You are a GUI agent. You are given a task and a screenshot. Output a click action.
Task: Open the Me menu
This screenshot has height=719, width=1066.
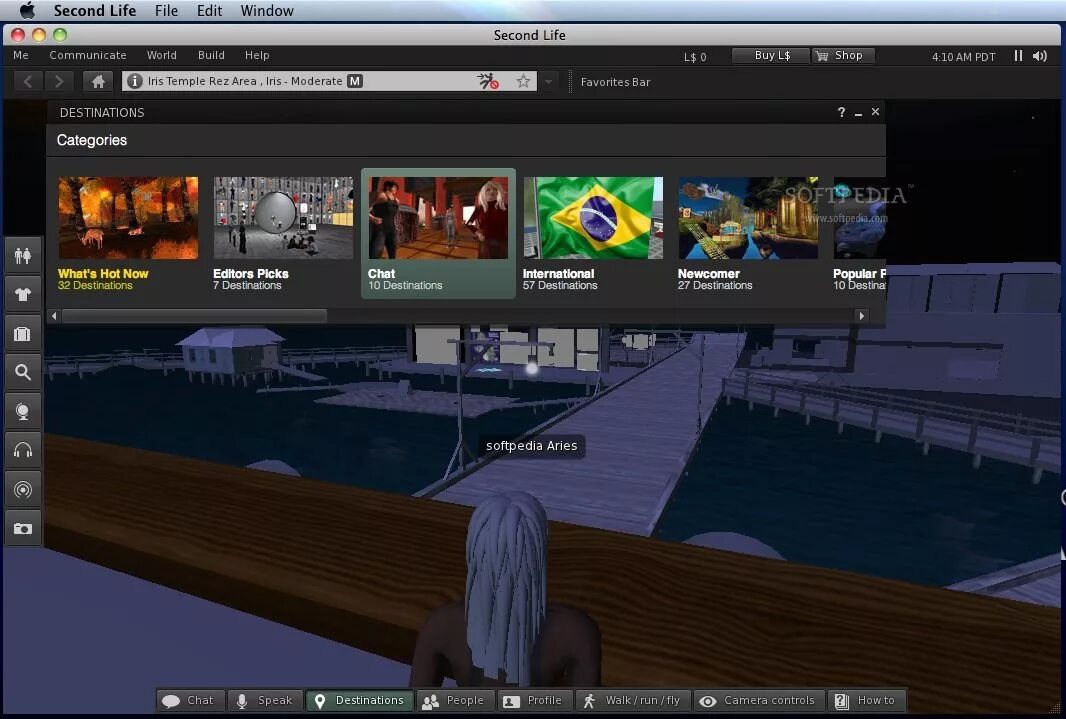tap(21, 55)
